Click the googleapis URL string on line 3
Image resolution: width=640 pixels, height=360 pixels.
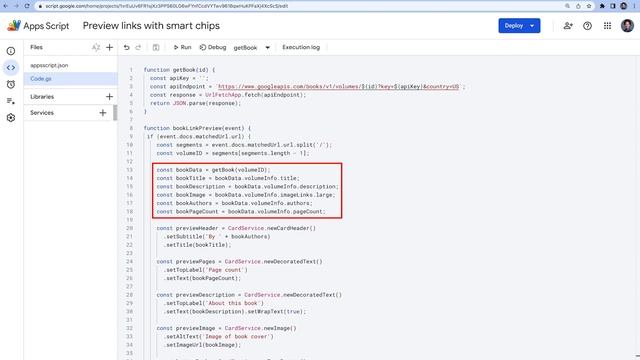pos(339,87)
